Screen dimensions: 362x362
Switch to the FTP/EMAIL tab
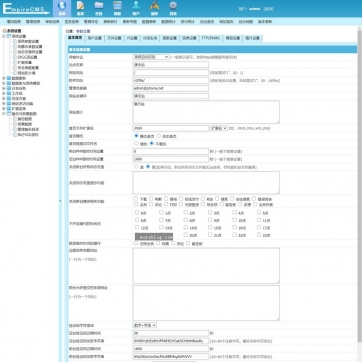point(211,38)
